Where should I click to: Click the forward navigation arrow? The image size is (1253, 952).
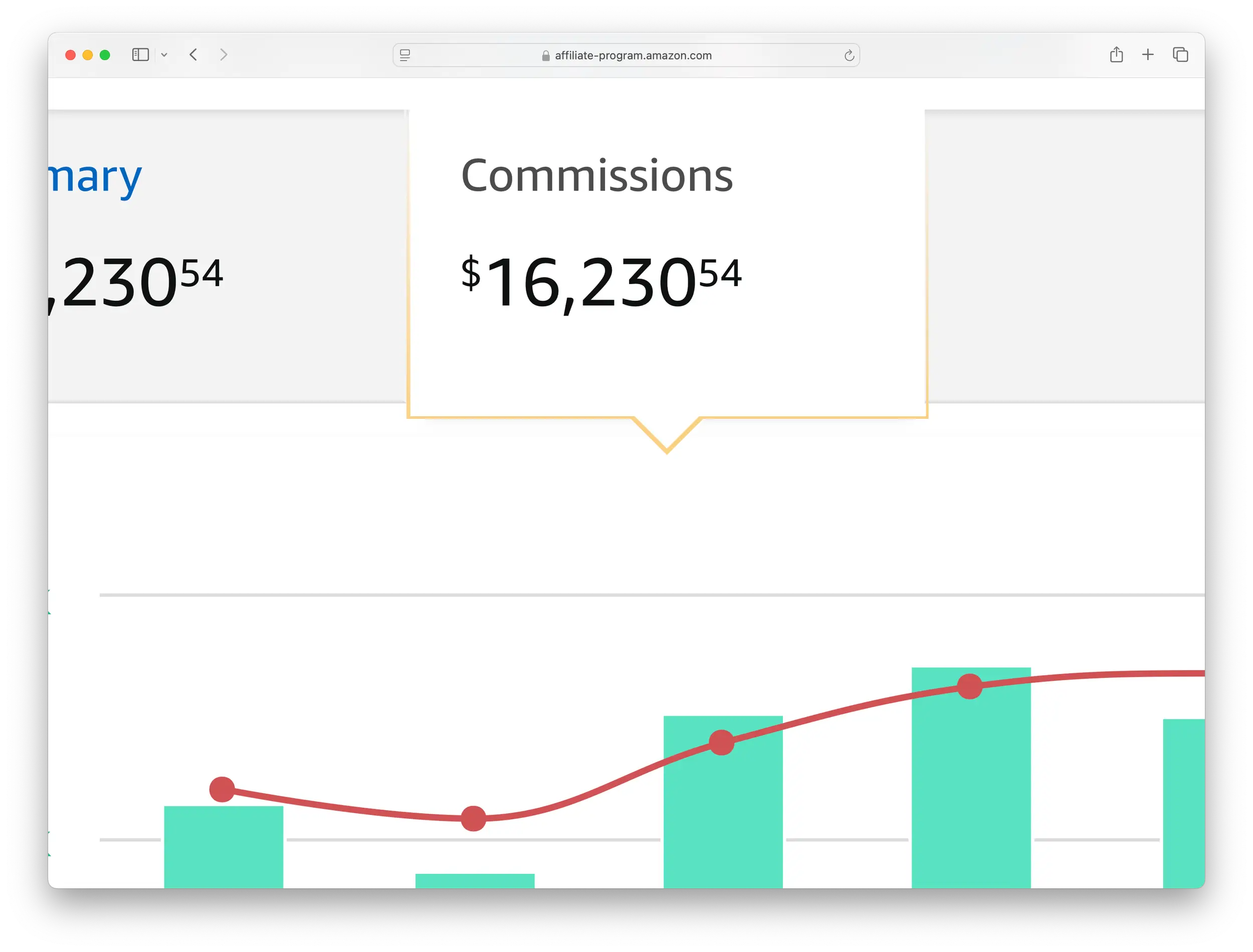(224, 55)
